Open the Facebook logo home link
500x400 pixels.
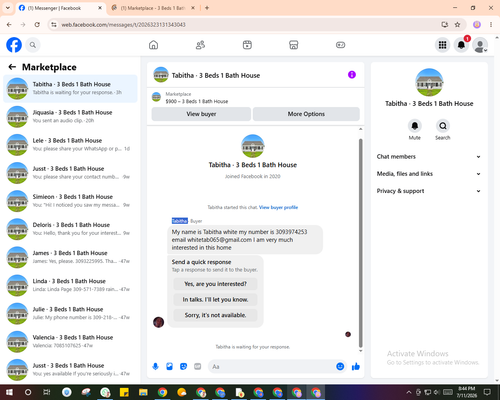14,45
